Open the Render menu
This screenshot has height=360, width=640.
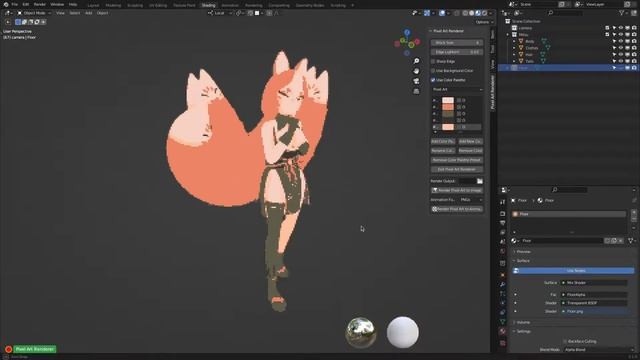[x=40, y=4]
